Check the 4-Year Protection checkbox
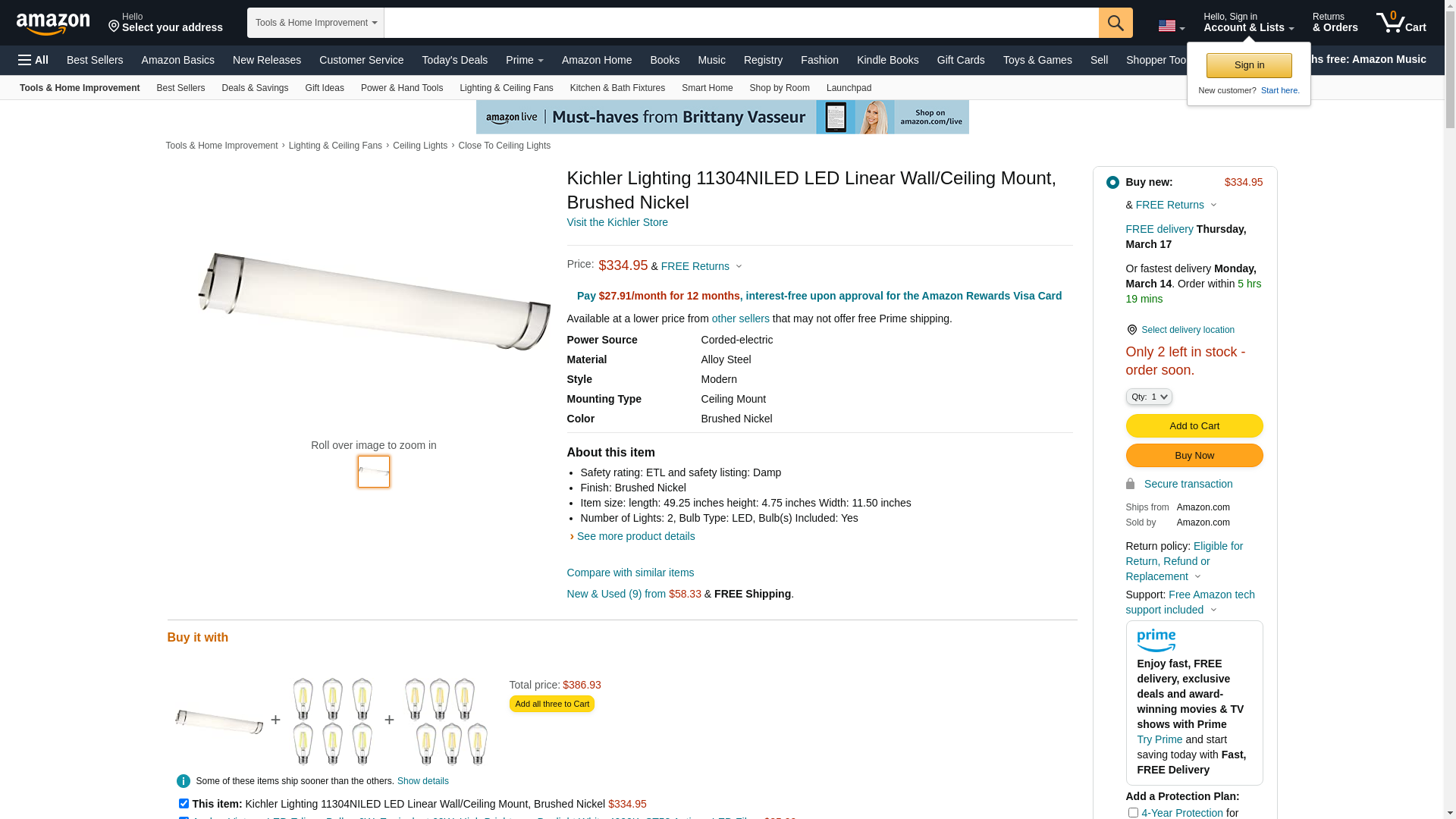The image size is (1456, 819). click(1133, 812)
